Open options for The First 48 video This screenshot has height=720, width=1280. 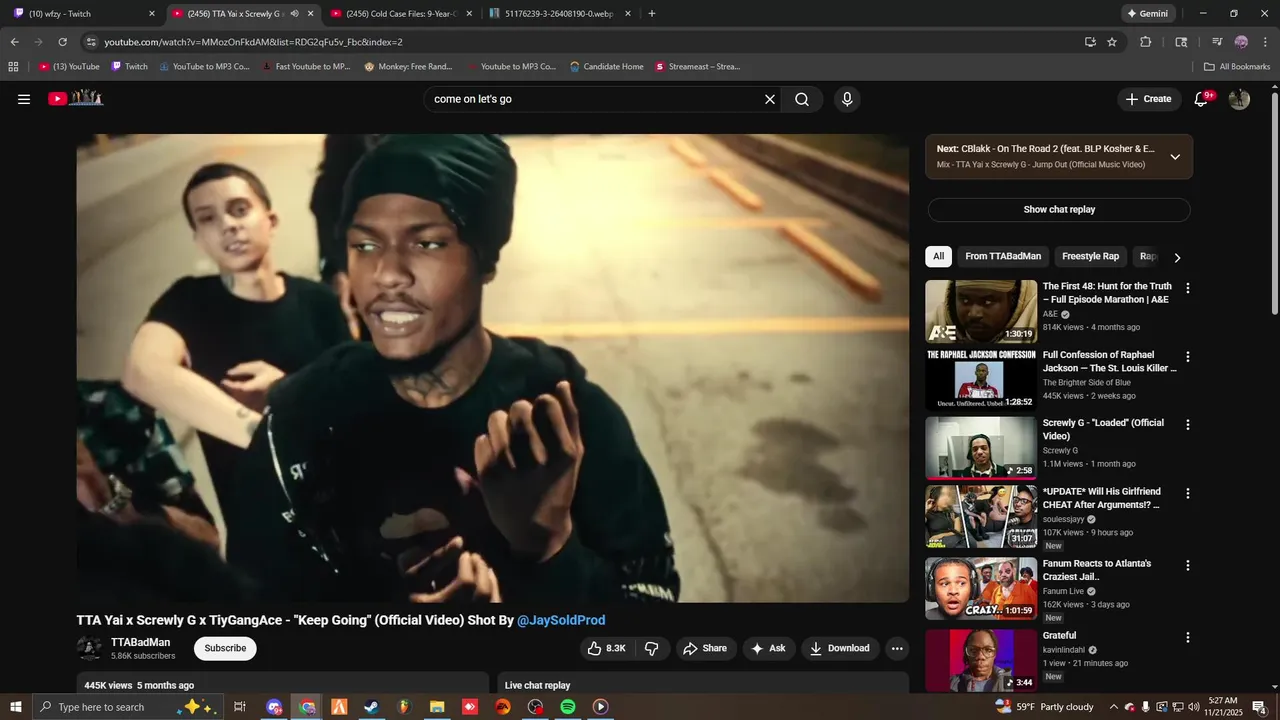[x=1188, y=288]
